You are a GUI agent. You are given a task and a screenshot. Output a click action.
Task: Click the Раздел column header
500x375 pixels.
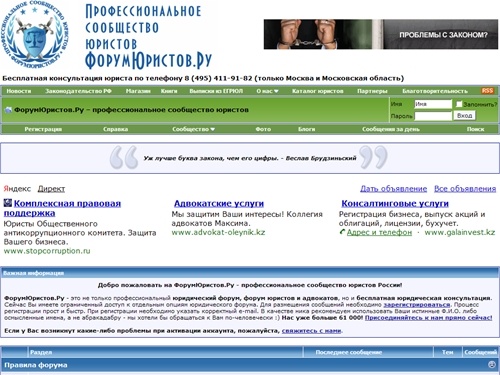point(41,352)
